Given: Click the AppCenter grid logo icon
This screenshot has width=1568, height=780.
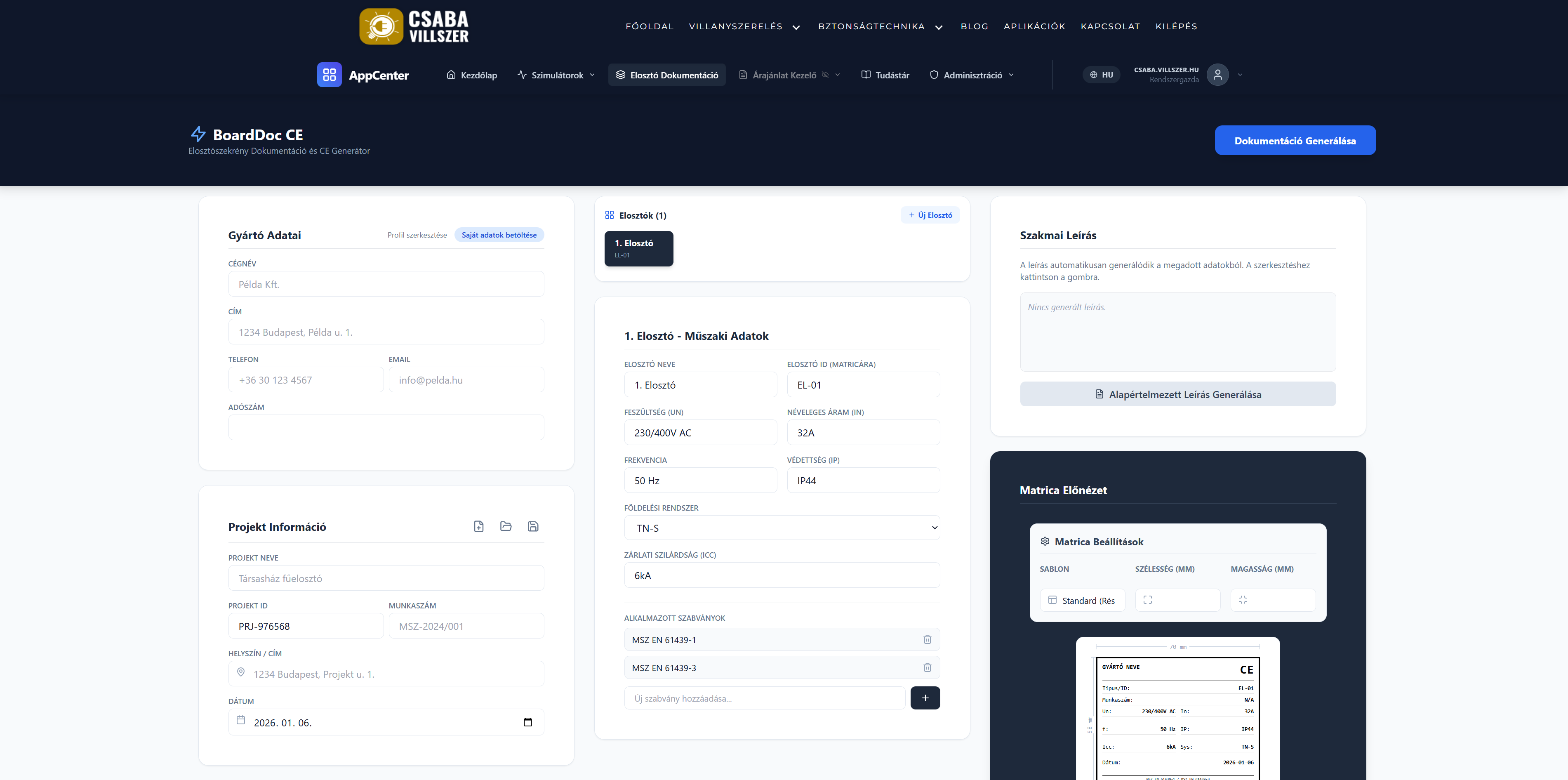Looking at the screenshot, I should point(329,75).
